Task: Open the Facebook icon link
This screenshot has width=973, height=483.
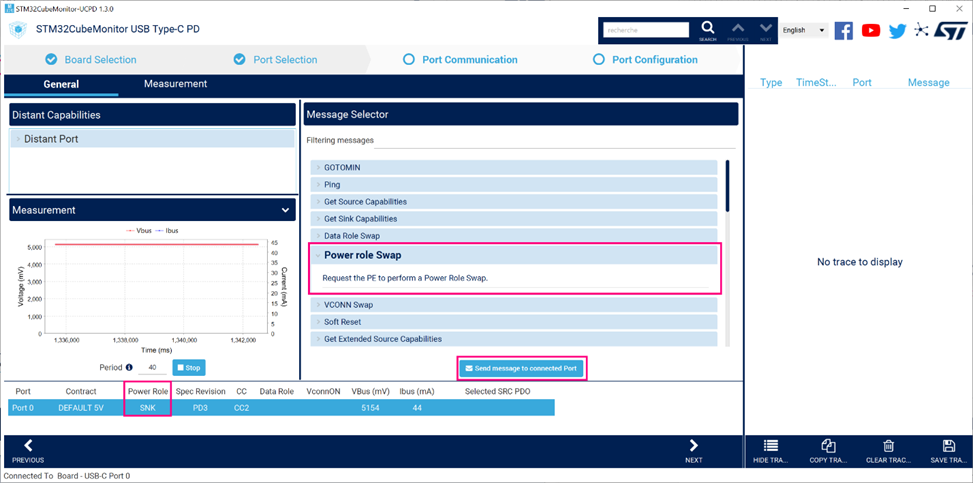Action: (843, 30)
